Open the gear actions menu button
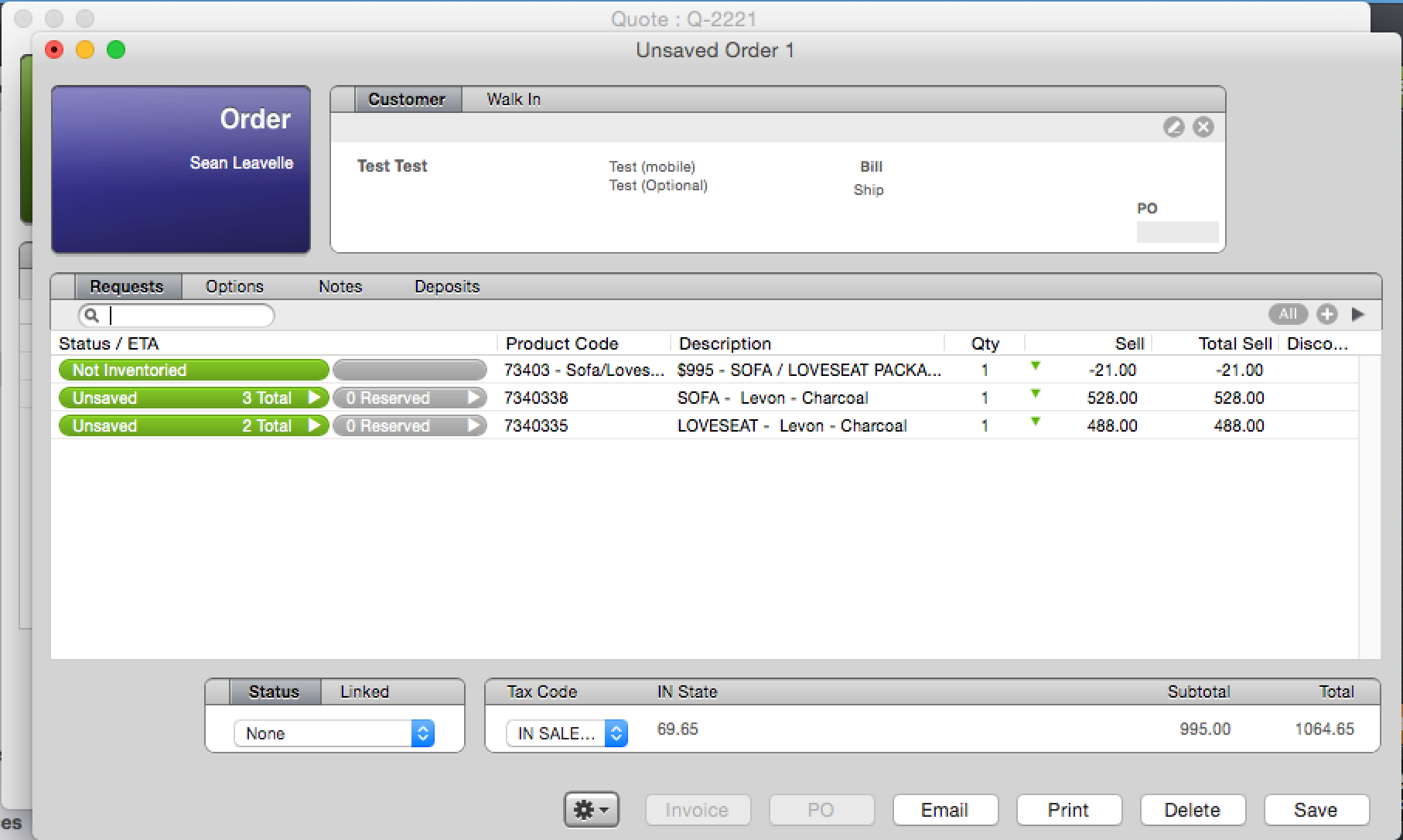The height and width of the screenshot is (840, 1403). pos(592,810)
